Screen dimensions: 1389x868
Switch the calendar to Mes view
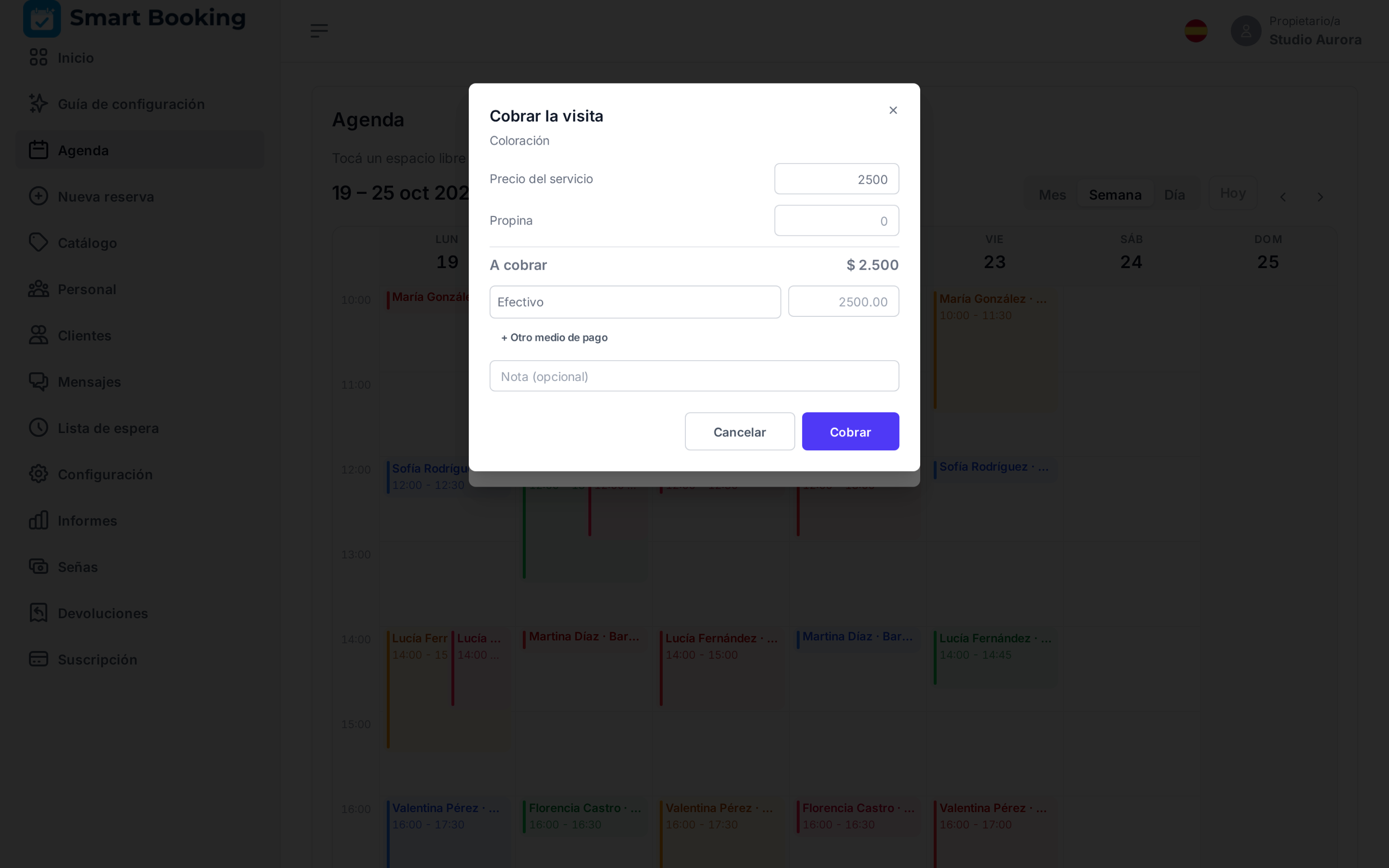tap(1052, 195)
